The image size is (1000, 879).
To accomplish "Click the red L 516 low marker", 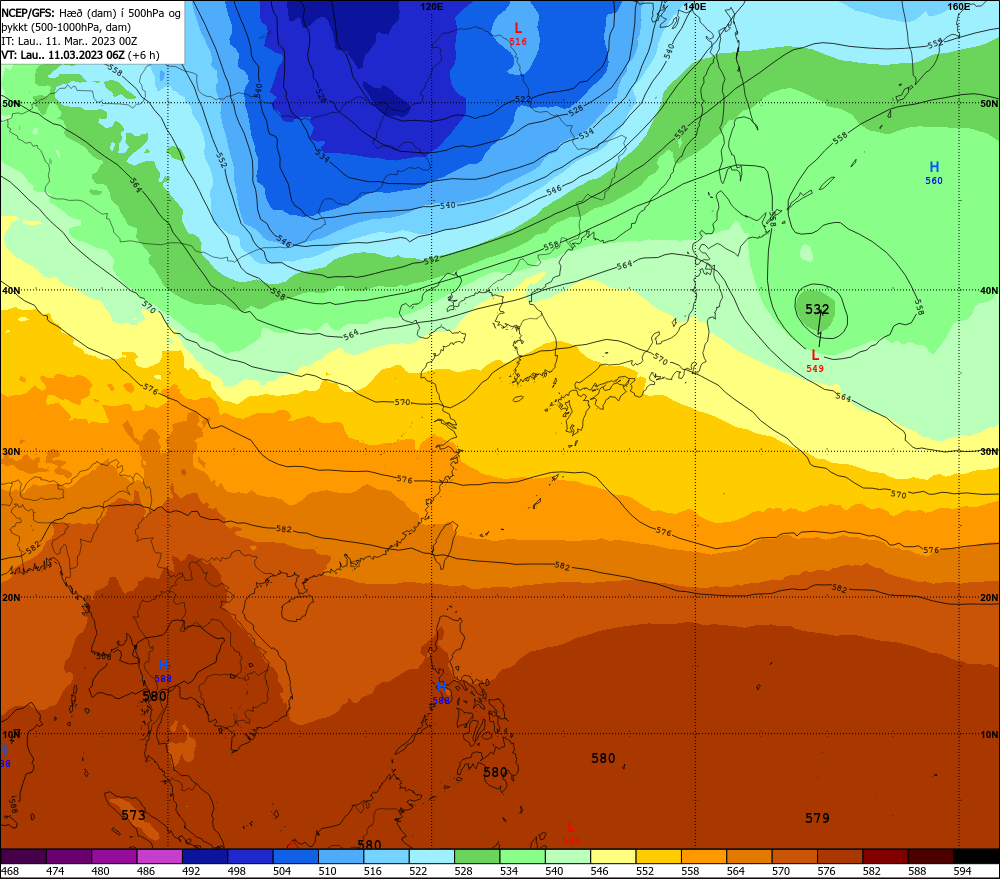I will point(518,34).
